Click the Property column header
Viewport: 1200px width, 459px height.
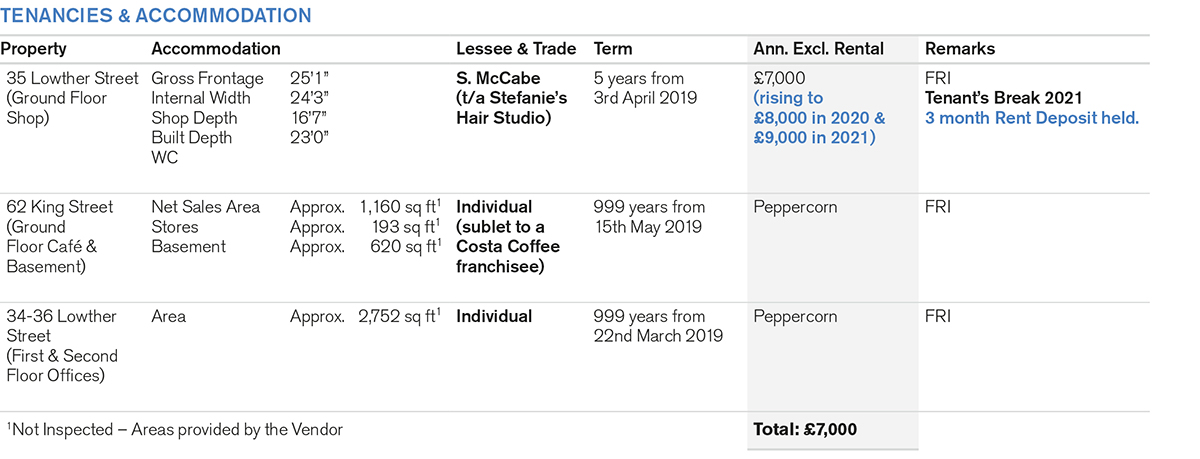coord(34,49)
